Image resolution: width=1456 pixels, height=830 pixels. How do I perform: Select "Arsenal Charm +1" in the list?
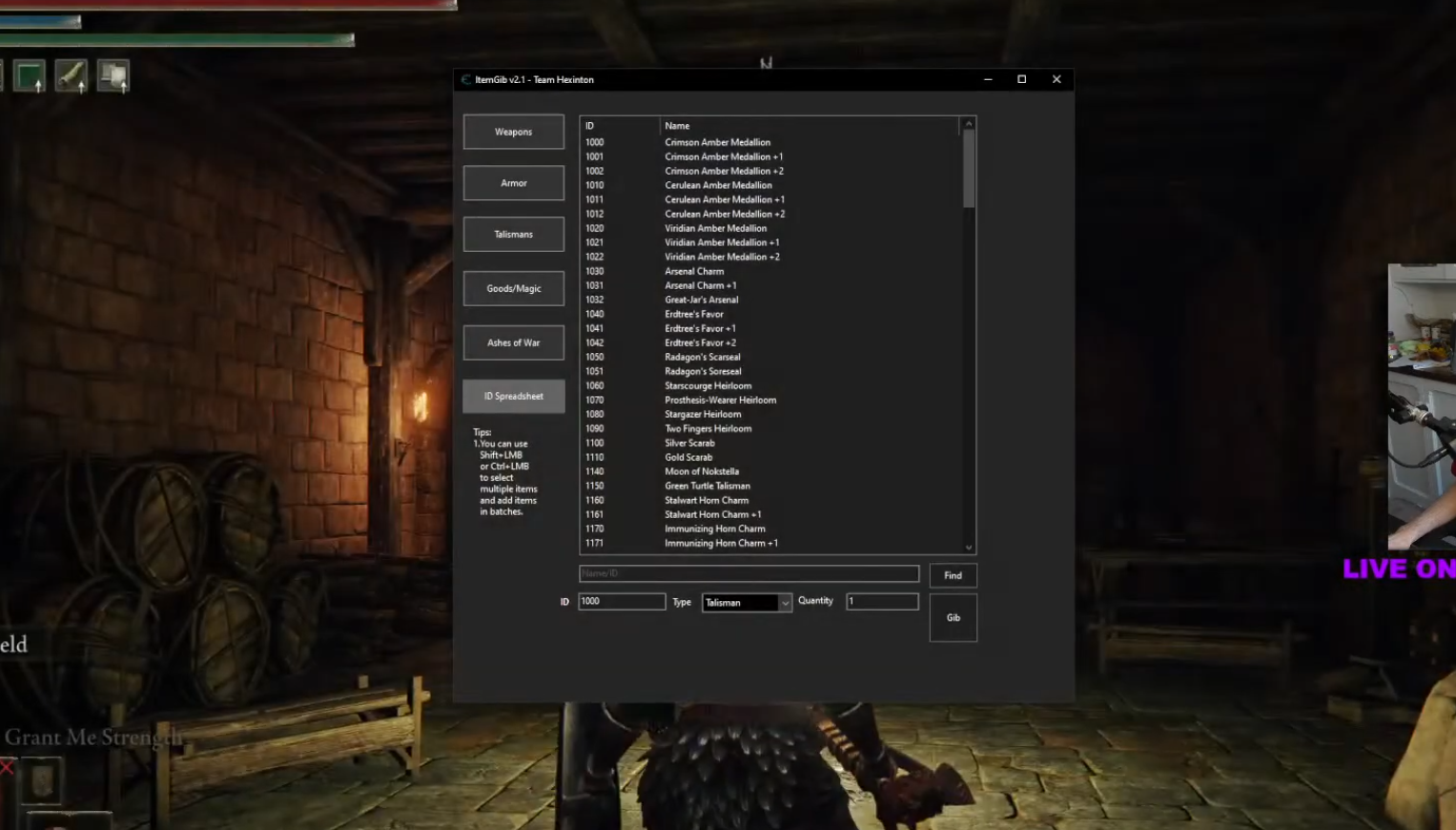[770, 285]
